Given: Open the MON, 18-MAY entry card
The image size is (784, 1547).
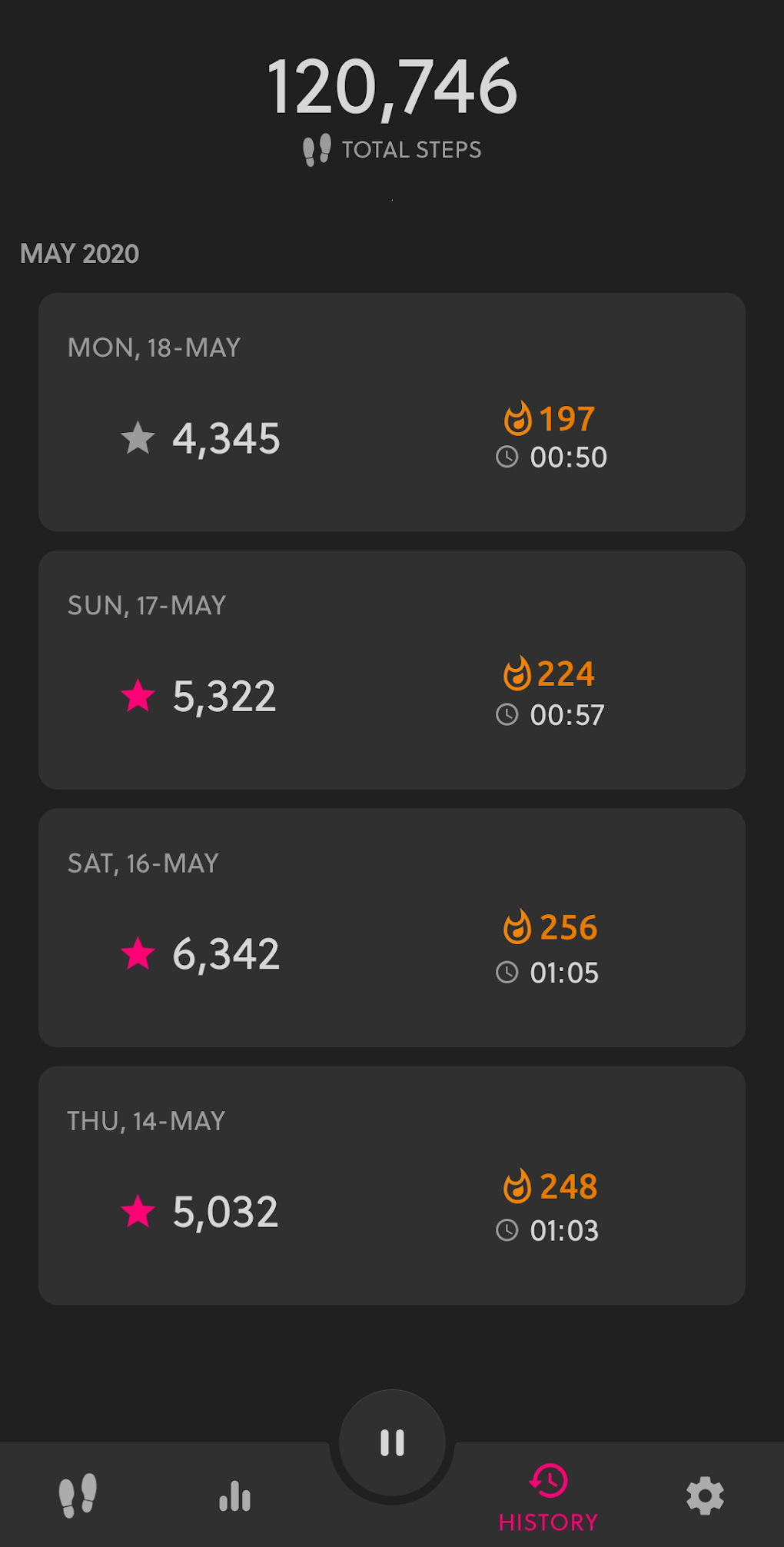Looking at the screenshot, I should tap(392, 411).
